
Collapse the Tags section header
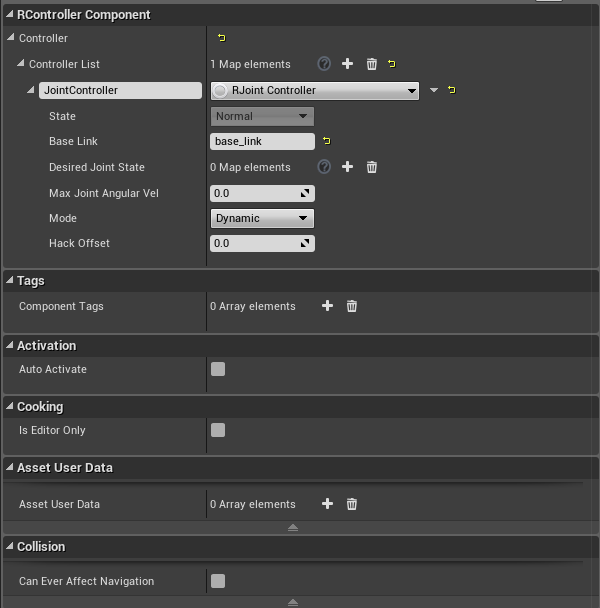tap(10, 281)
